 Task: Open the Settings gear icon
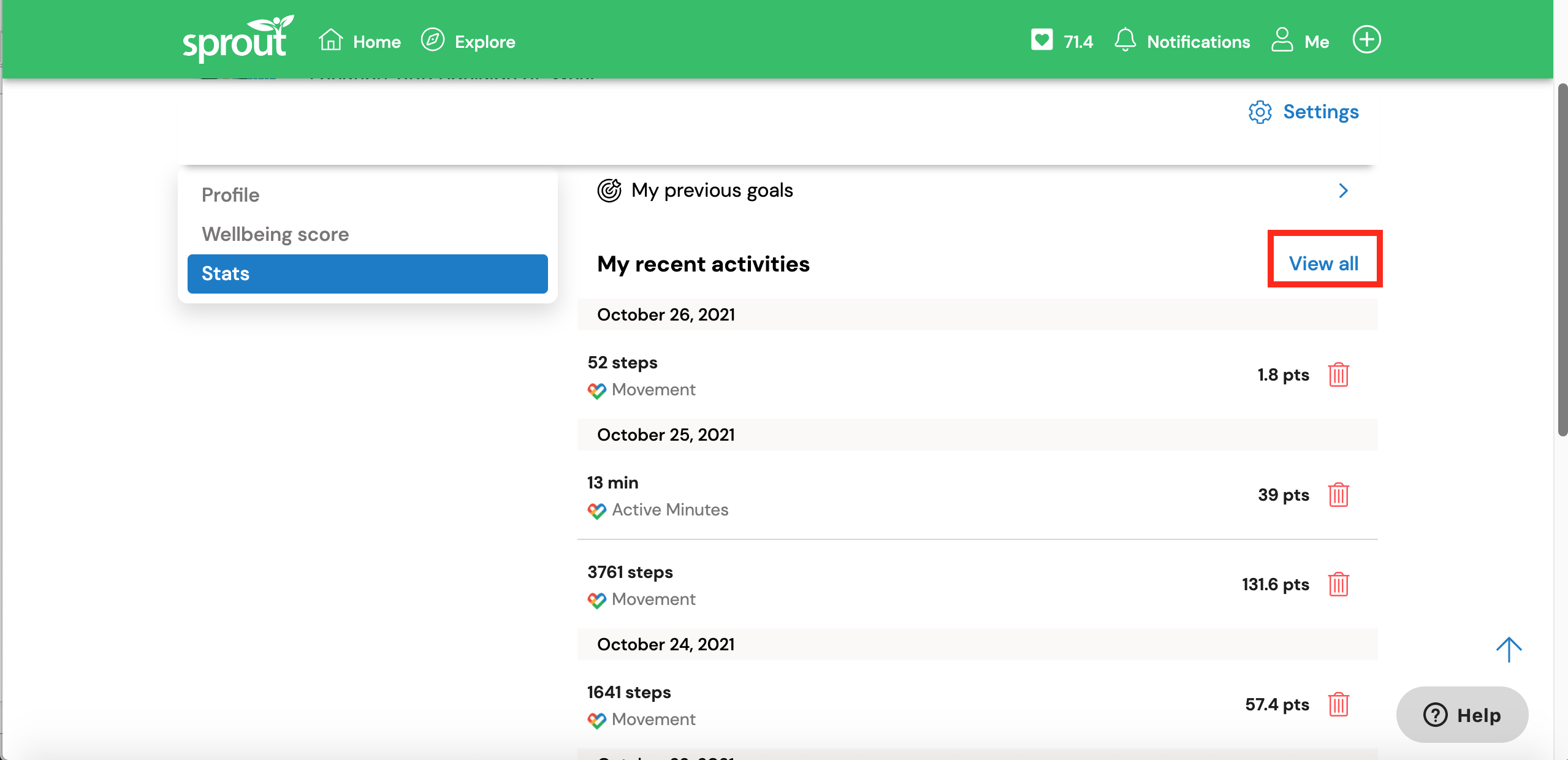pos(1260,112)
